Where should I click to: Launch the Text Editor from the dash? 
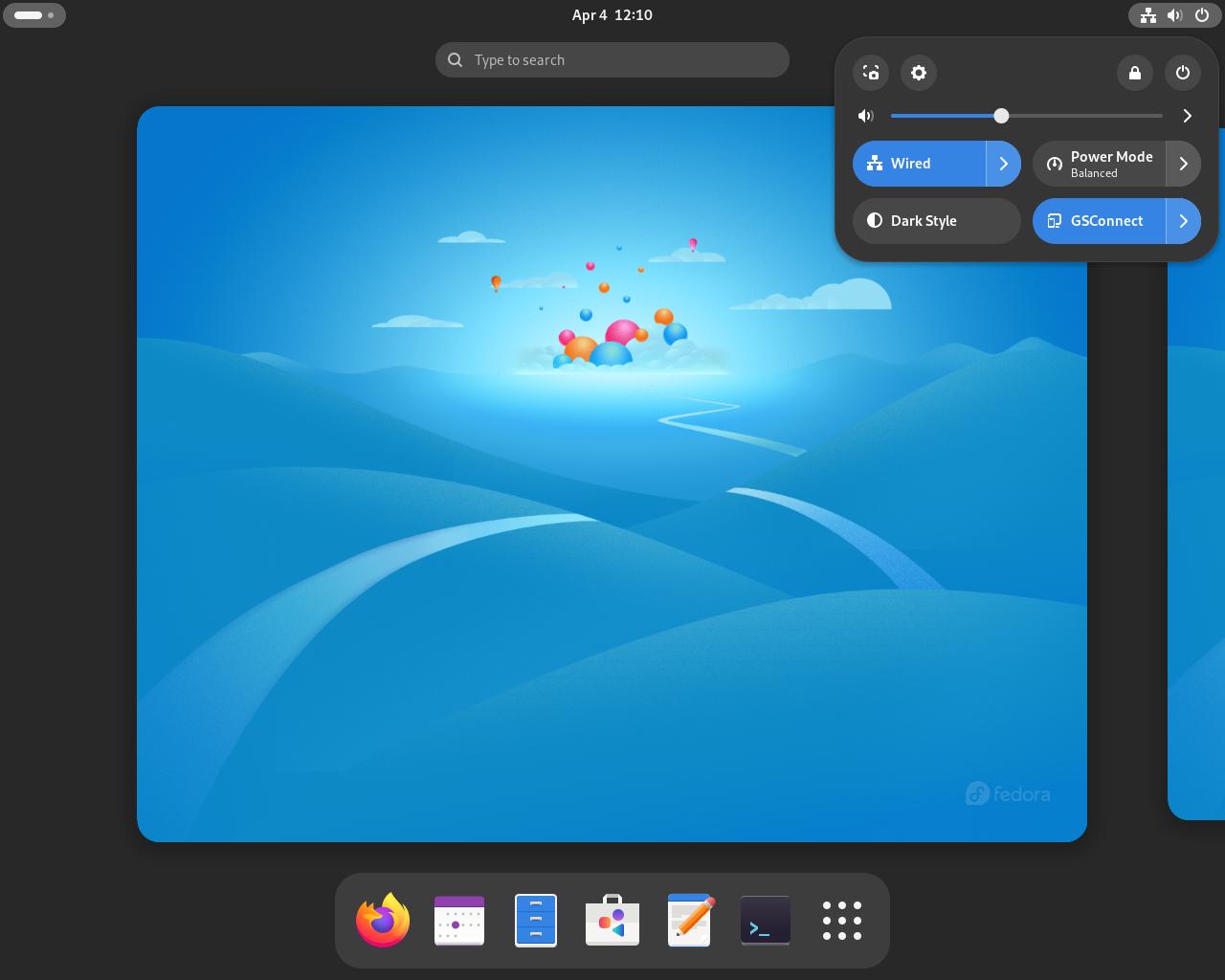(689, 920)
